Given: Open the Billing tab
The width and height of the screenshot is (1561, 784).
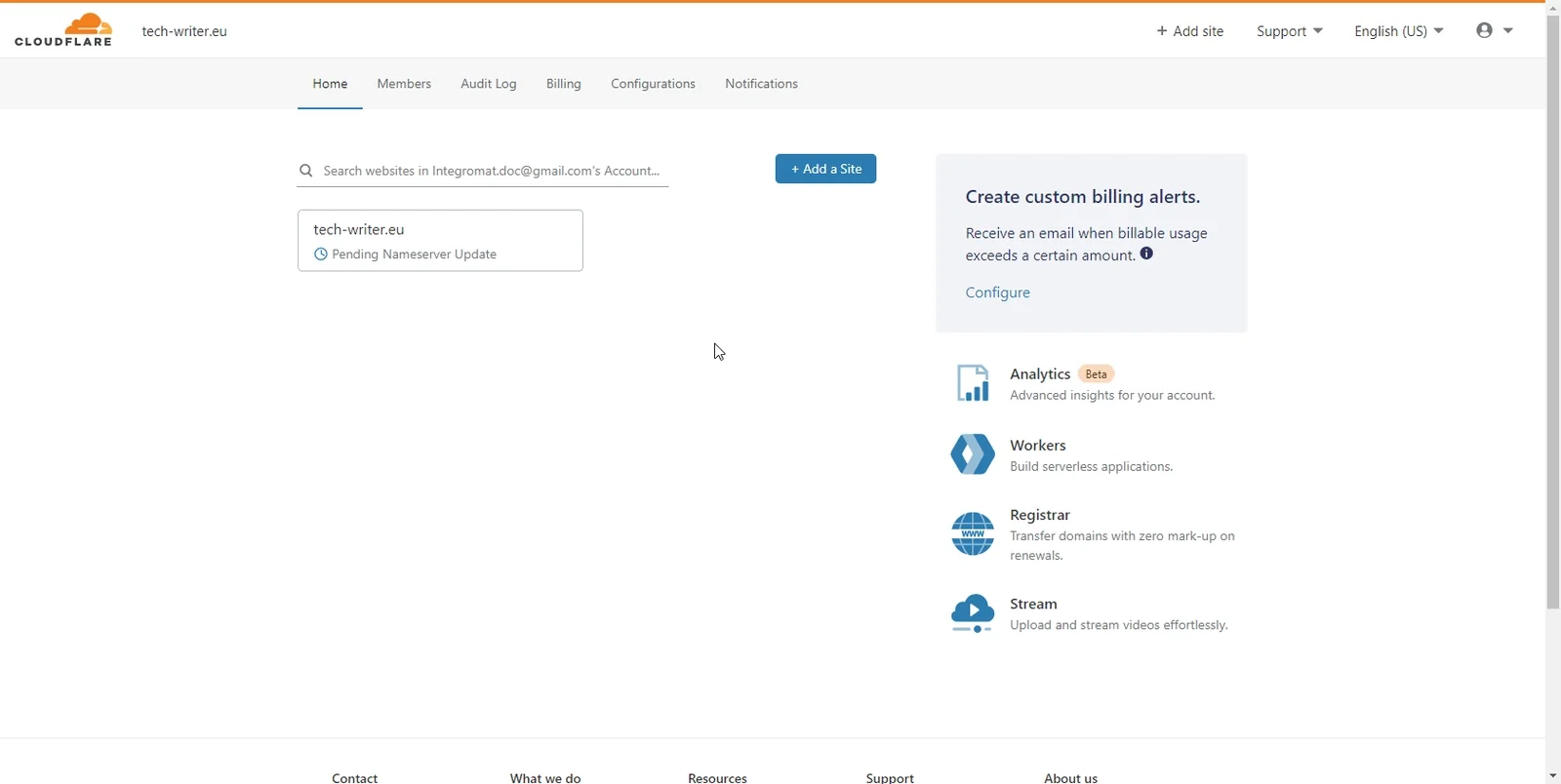Looking at the screenshot, I should point(564,84).
